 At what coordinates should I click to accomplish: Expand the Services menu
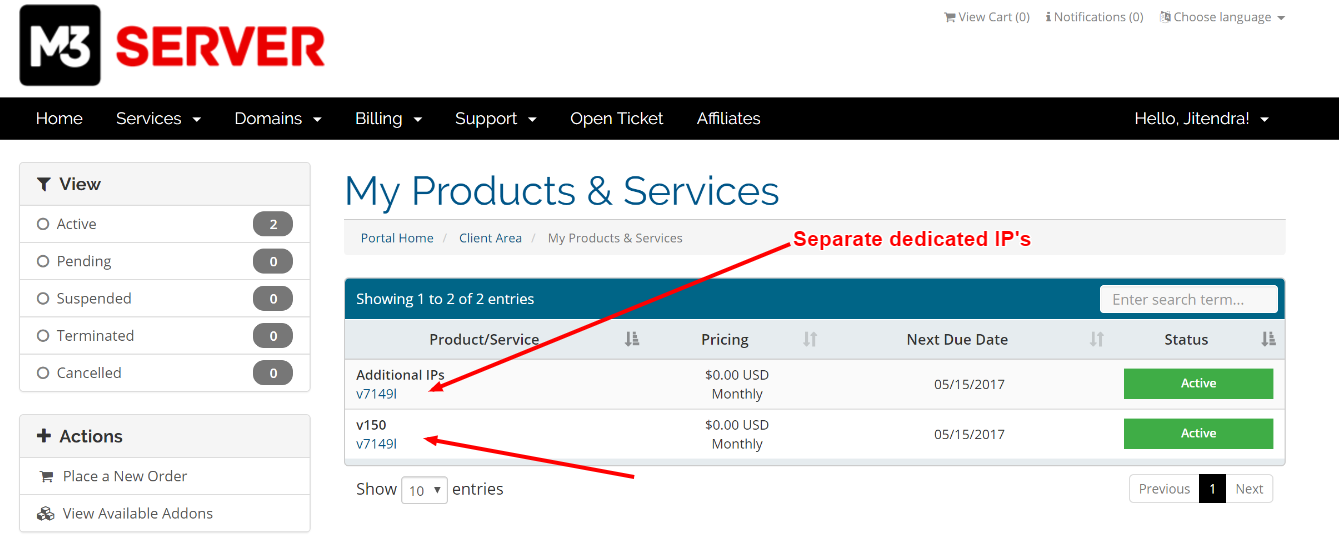(x=158, y=118)
